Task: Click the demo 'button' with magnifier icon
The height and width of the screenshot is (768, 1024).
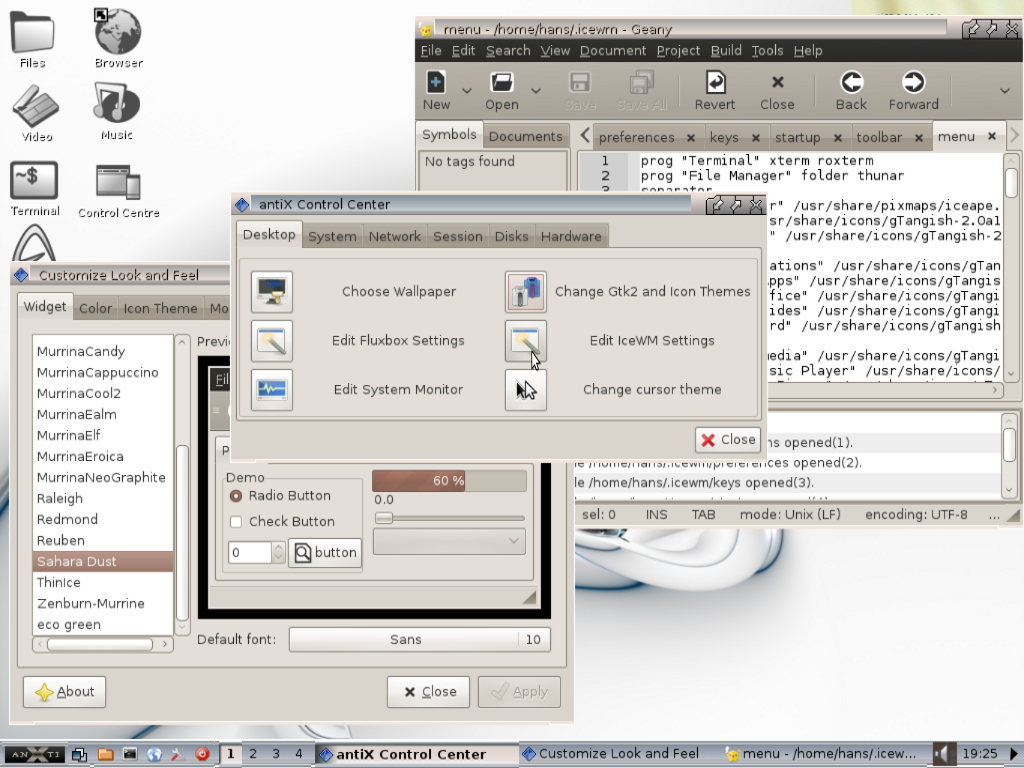Action: (325, 552)
